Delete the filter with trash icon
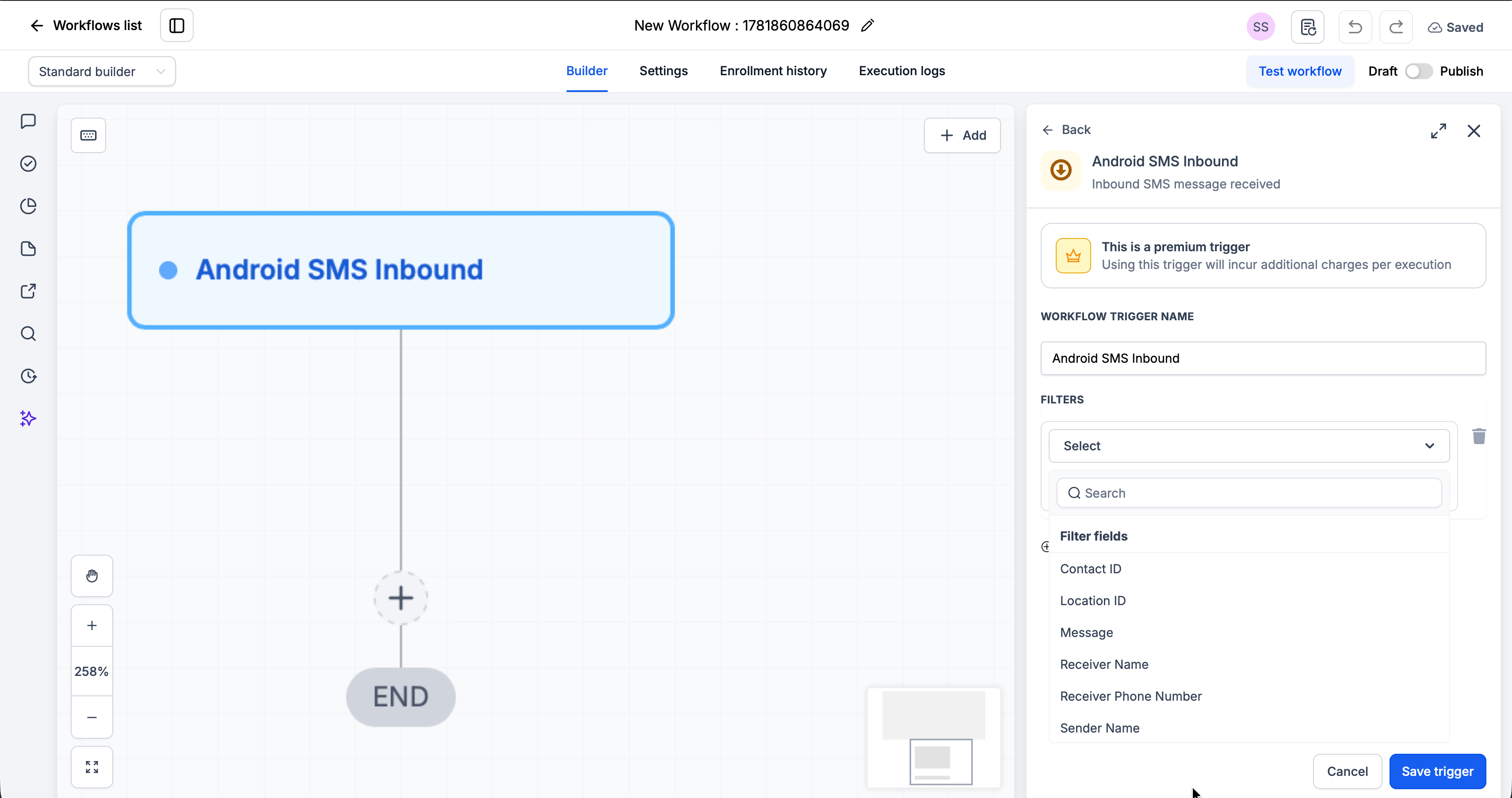 [1478, 436]
